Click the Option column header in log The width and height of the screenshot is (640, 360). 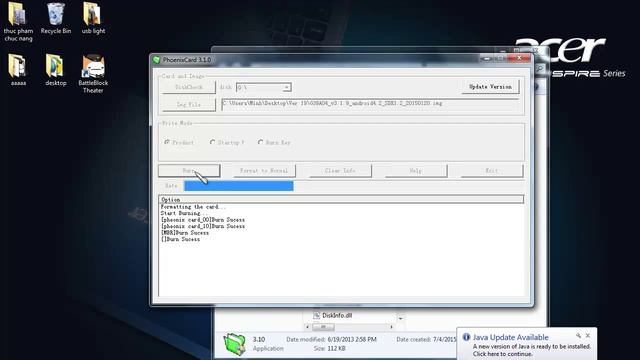(341, 200)
